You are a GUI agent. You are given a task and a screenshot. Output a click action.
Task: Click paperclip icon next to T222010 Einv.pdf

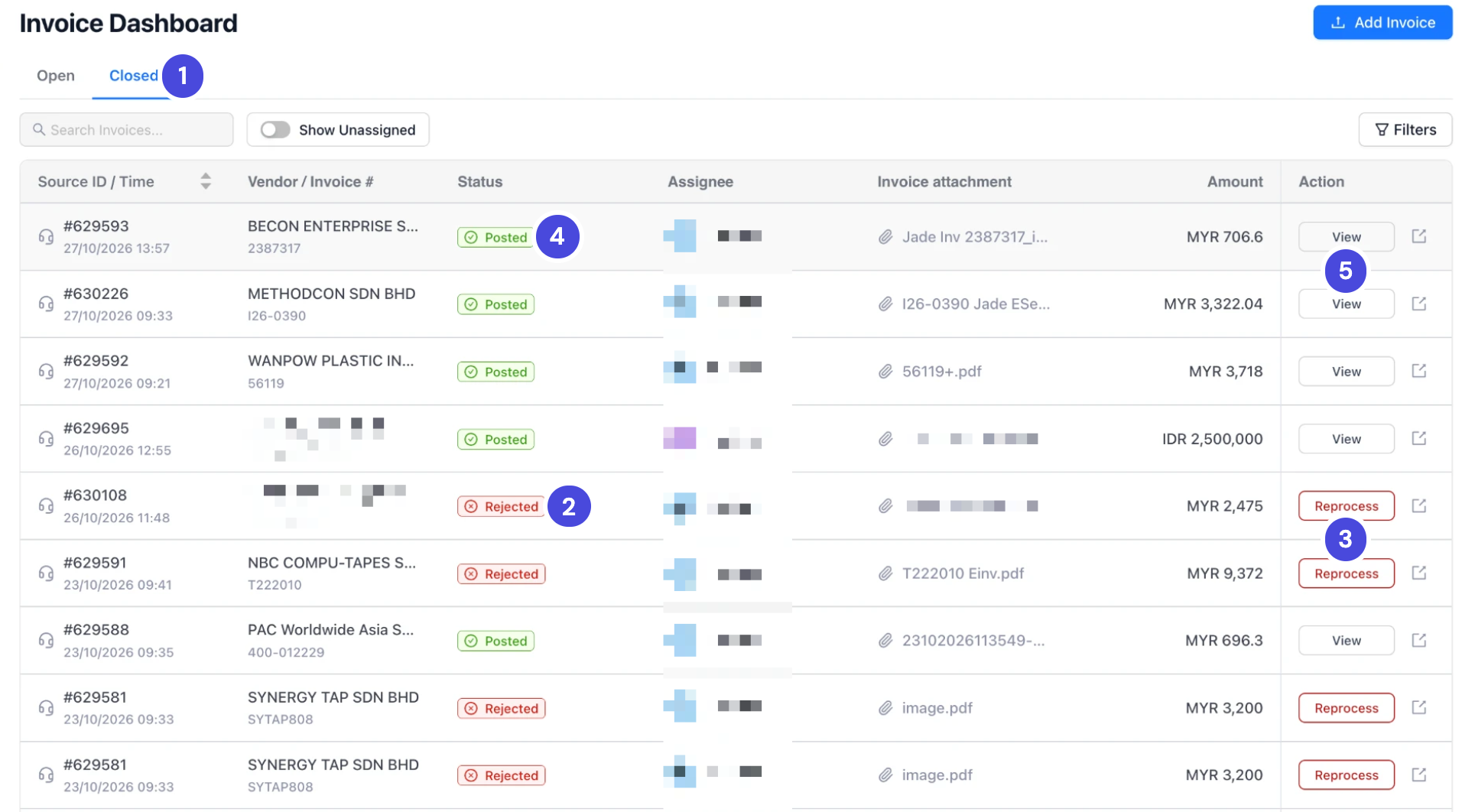(885, 573)
